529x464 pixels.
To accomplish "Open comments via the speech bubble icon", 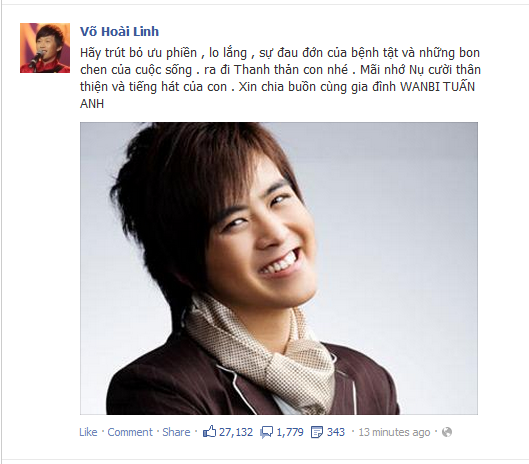I will click(x=266, y=432).
